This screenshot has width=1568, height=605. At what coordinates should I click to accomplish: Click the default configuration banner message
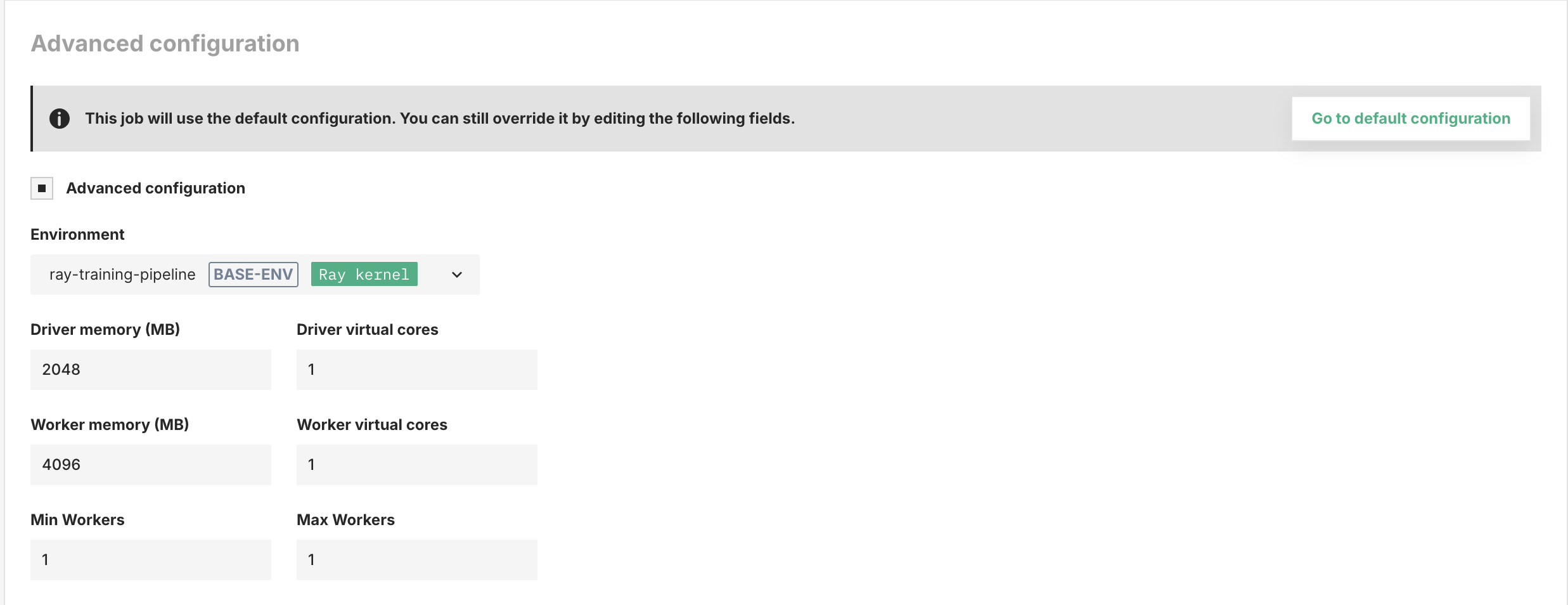(440, 119)
